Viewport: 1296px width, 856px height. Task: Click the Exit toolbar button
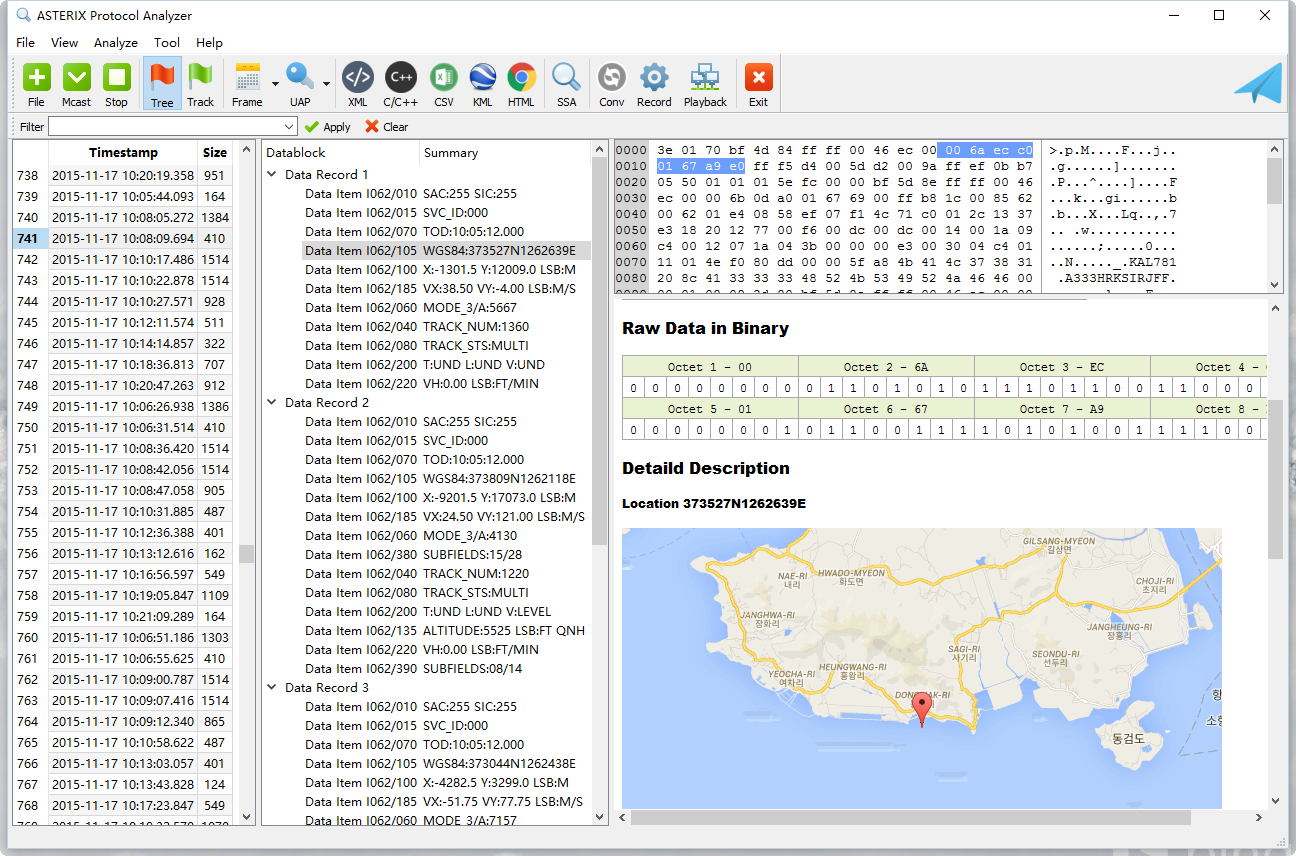click(x=759, y=85)
